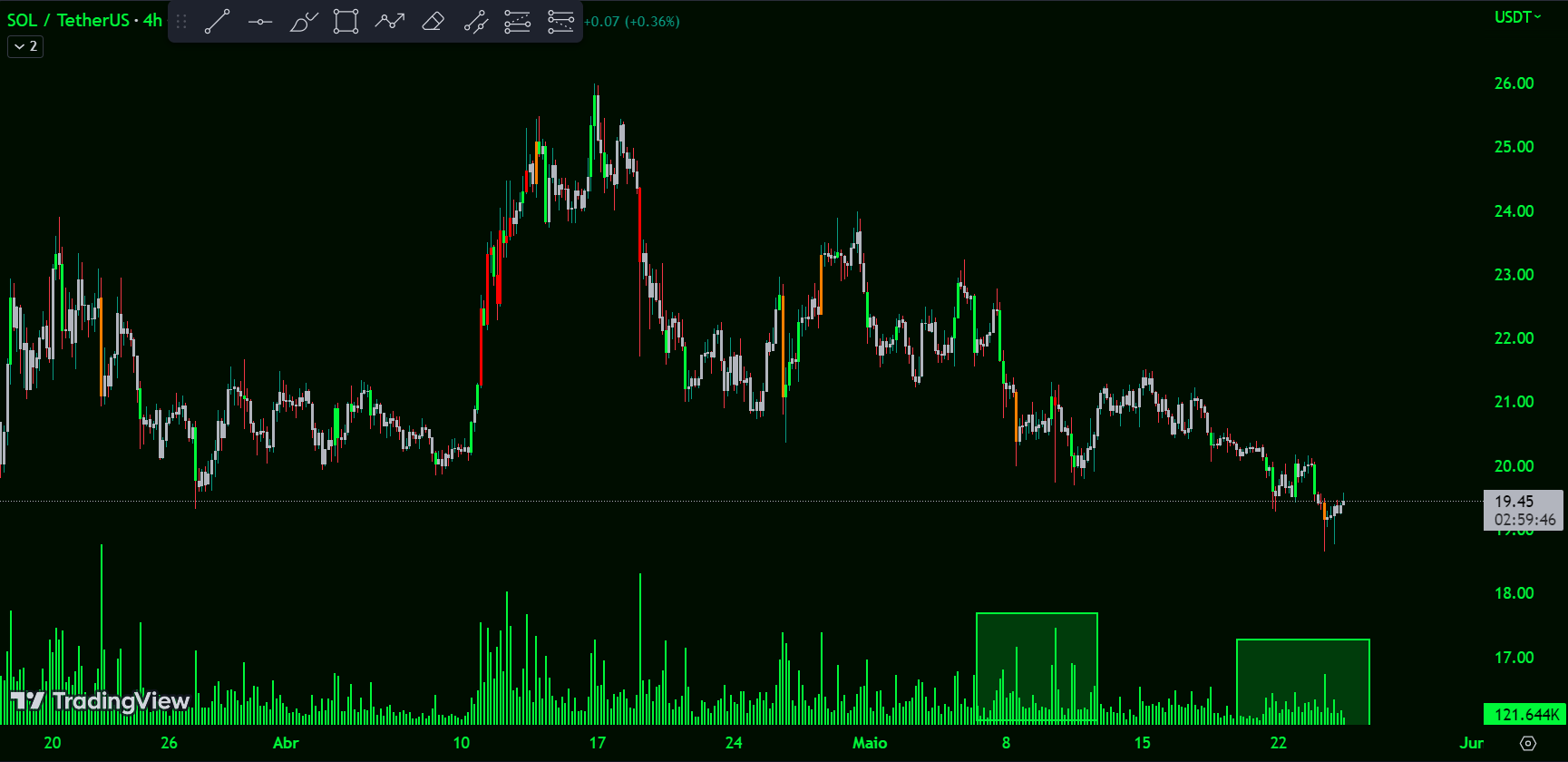
Task: Choose the last Fib Extension tool
Action: click(560, 21)
